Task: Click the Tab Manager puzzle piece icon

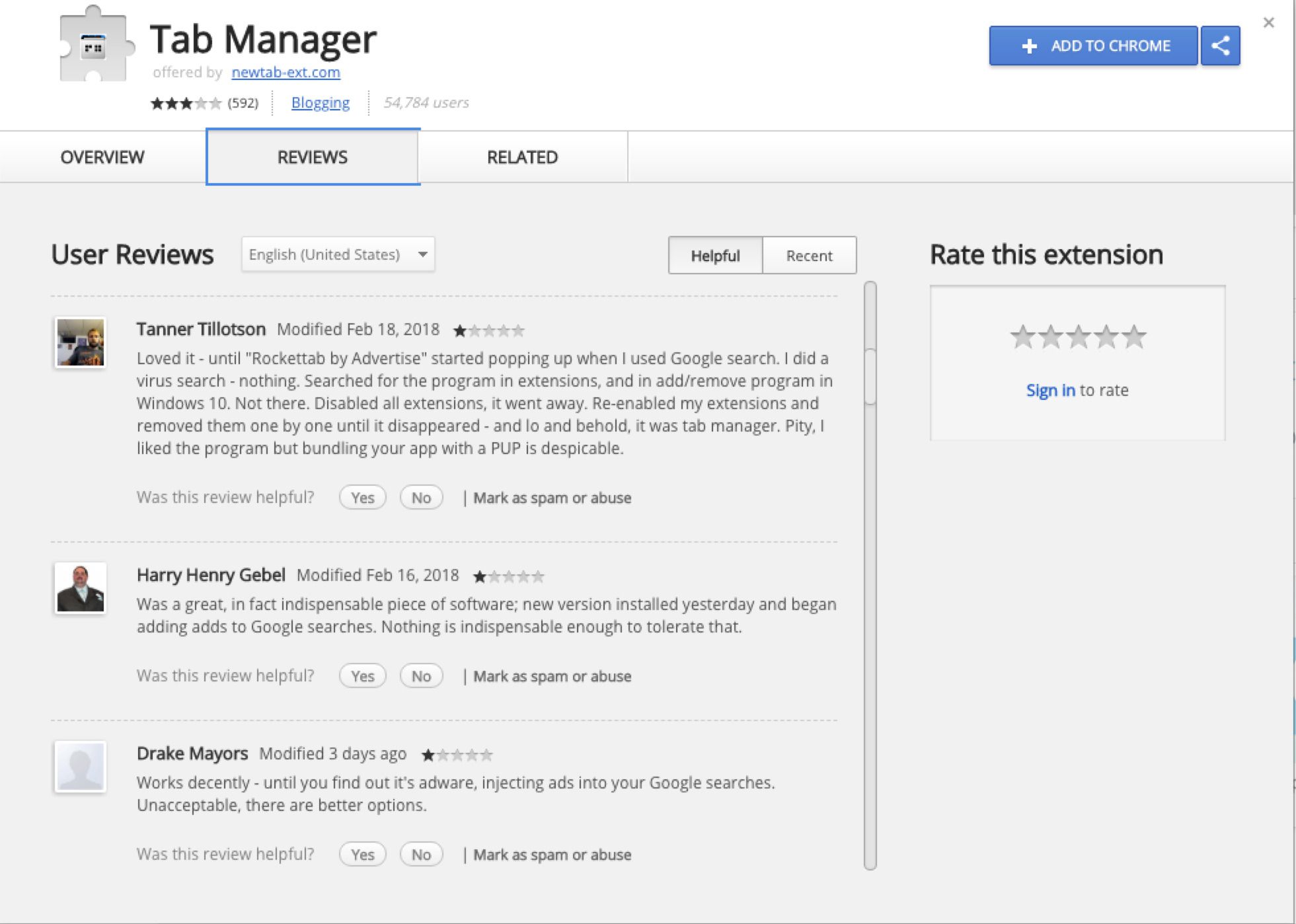Action: pos(94,46)
